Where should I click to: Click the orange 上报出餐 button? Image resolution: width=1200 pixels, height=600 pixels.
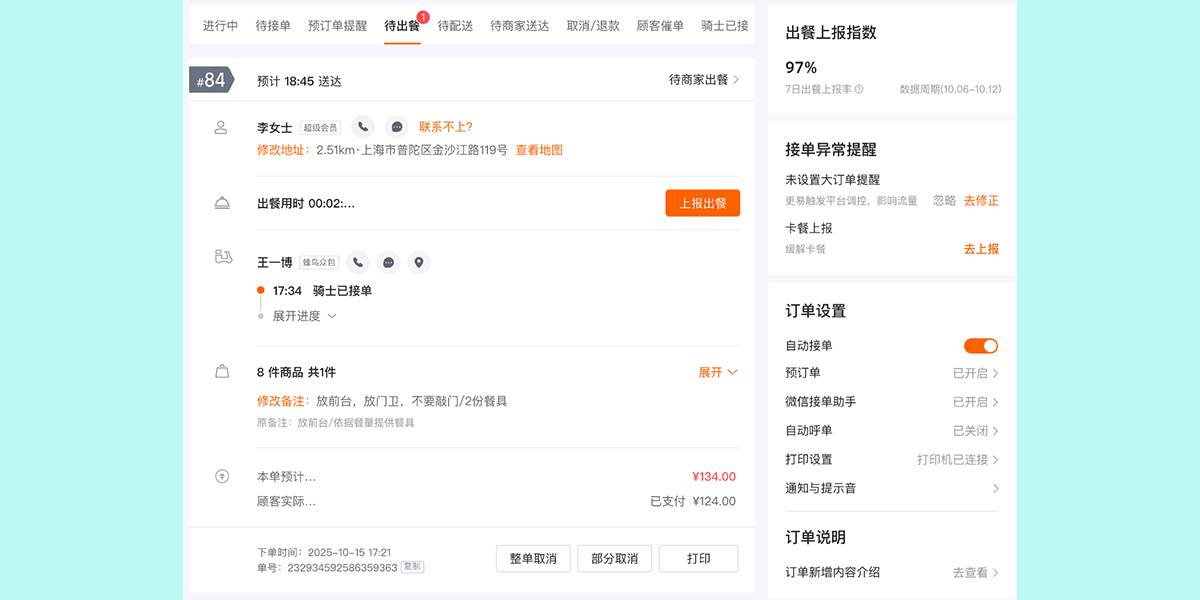coord(702,203)
